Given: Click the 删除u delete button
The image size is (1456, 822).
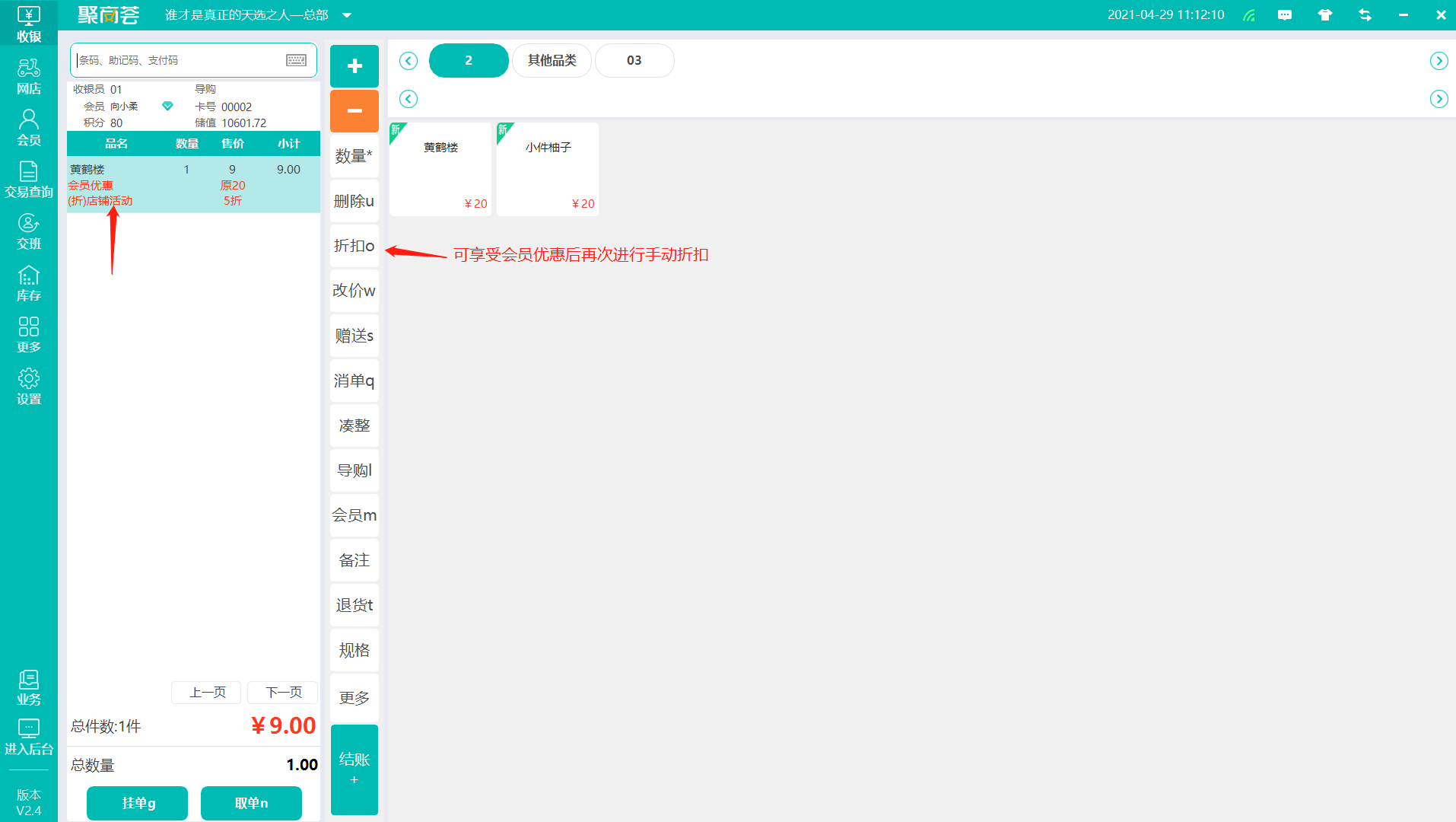Looking at the screenshot, I should (x=354, y=201).
